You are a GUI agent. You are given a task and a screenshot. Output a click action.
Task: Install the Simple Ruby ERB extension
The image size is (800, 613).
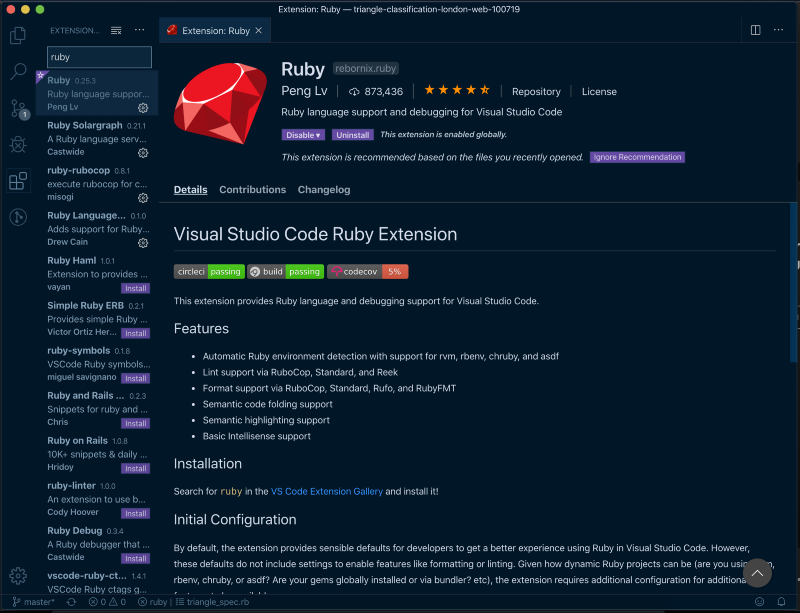135,333
